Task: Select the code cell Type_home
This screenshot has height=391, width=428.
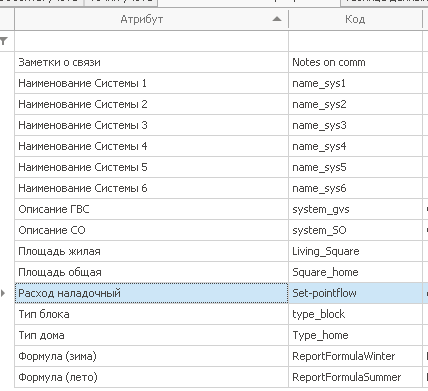Action: [355, 335]
